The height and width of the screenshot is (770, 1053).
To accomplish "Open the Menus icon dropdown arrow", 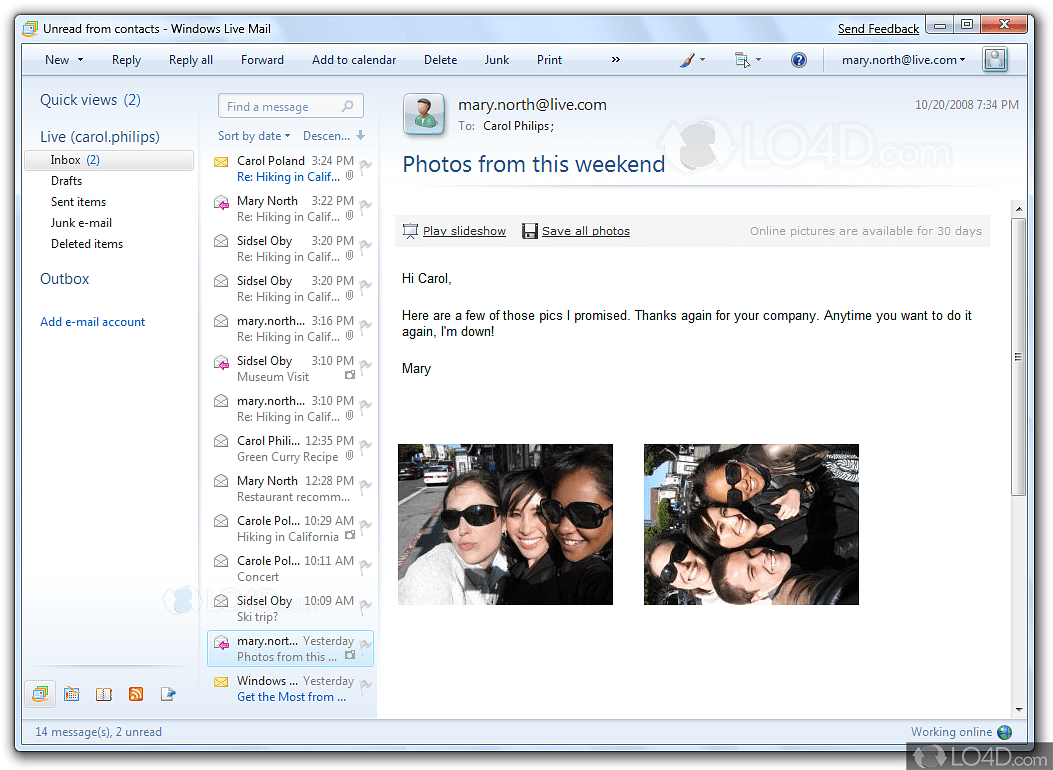I will click(759, 60).
